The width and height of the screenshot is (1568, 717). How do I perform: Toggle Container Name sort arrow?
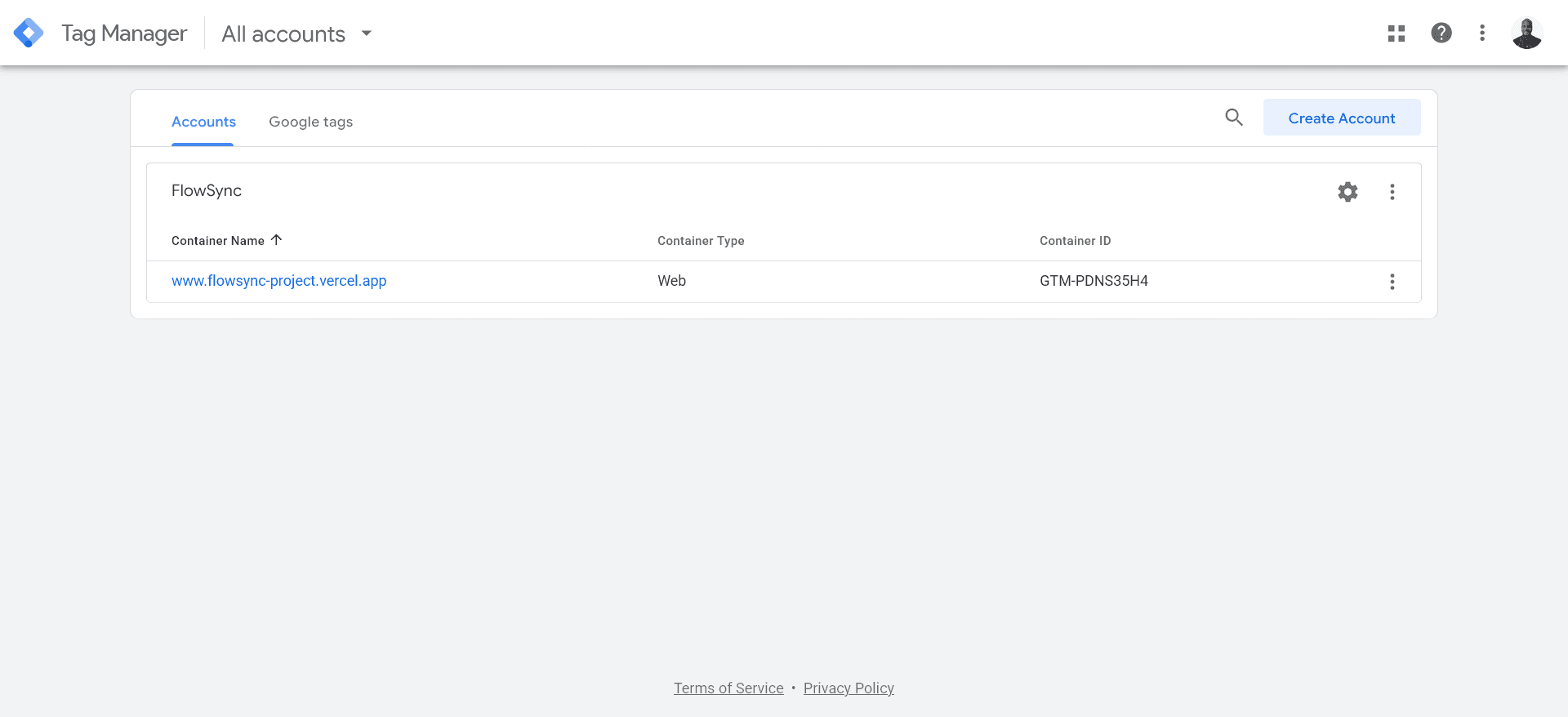pos(276,240)
